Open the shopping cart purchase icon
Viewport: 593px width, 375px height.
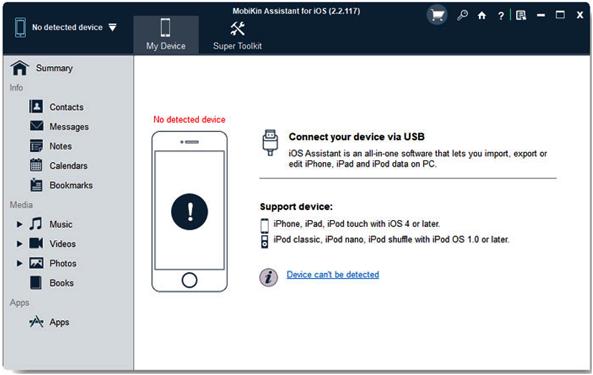click(x=437, y=15)
